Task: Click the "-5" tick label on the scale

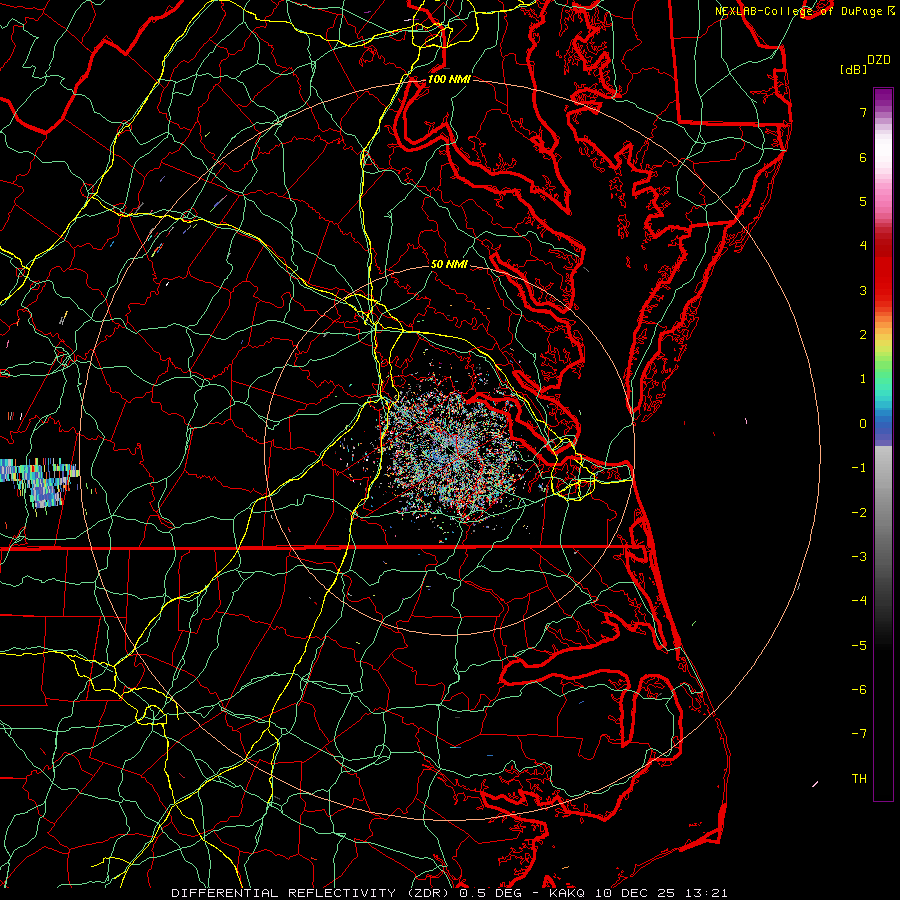Action: pyautogui.click(x=859, y=646)
